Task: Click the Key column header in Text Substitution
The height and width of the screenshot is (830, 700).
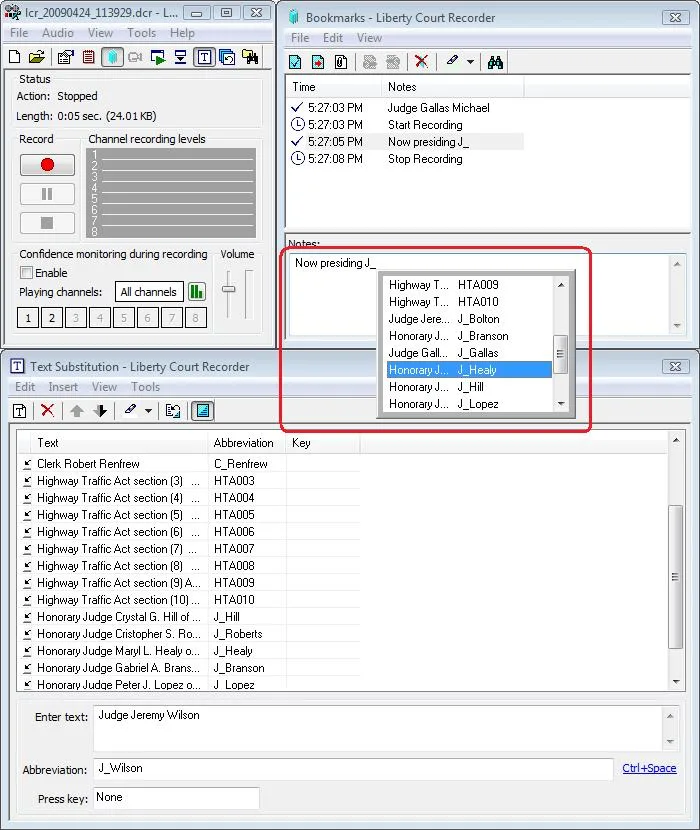Action: 323,443
